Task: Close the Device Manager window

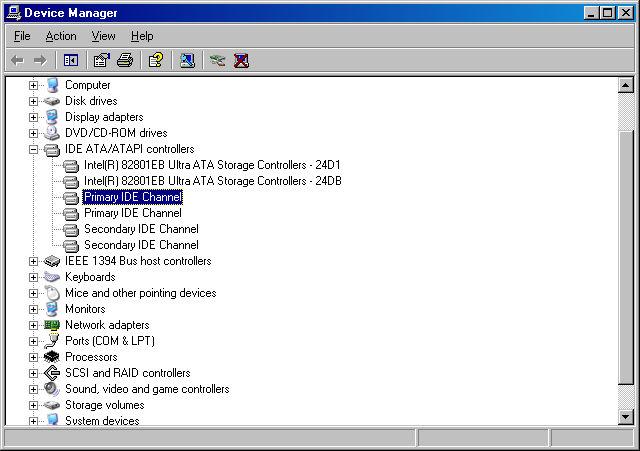Action: click(625, 13)
